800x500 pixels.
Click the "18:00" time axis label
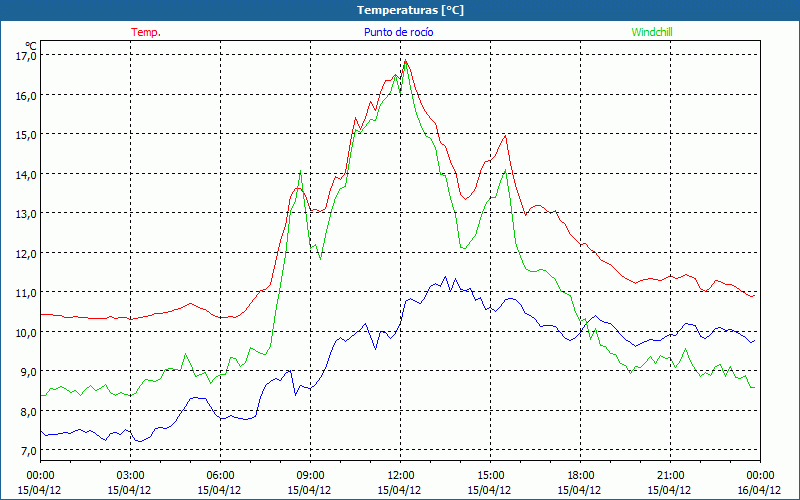[x=580, y=476]
